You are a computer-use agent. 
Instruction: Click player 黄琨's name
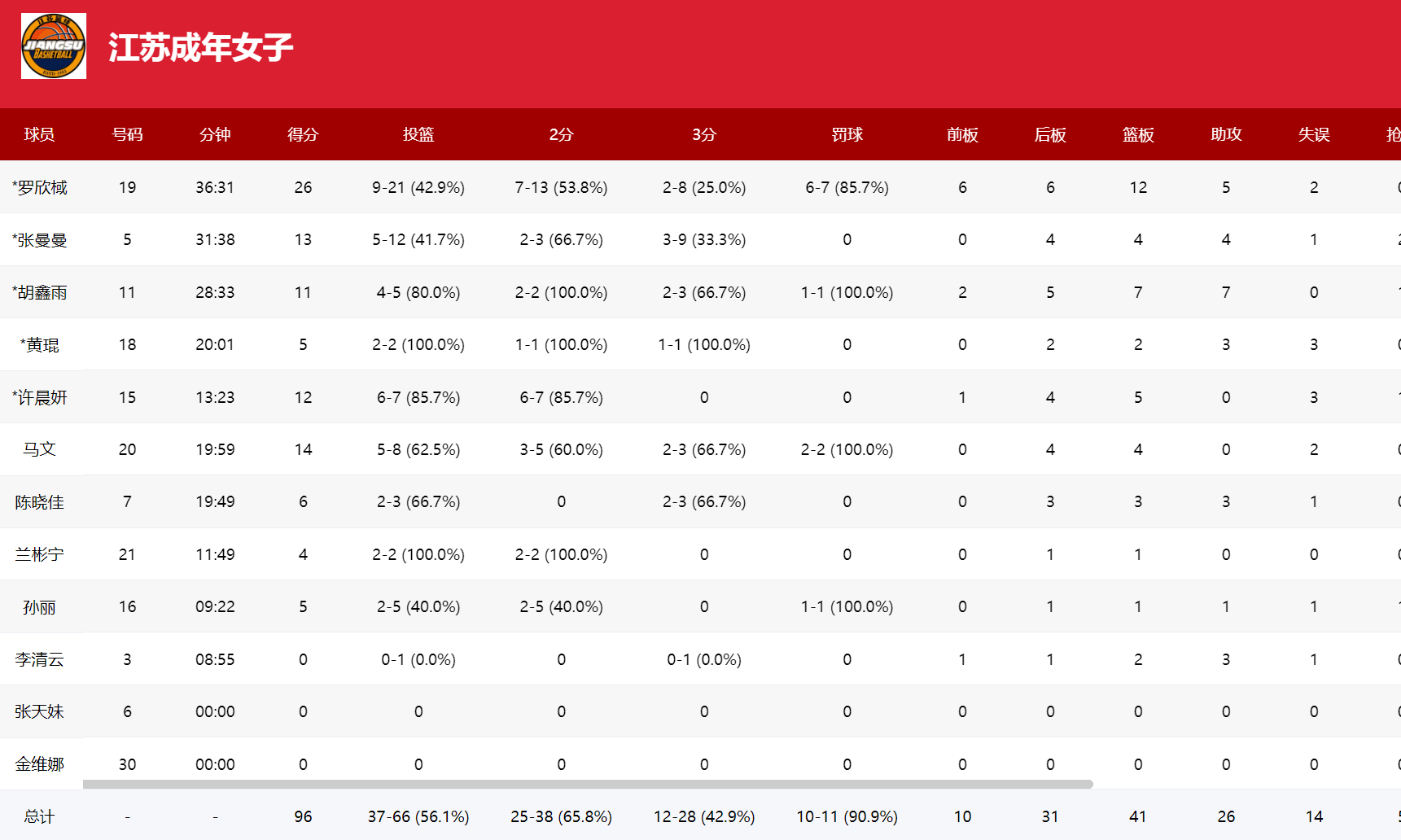tap(41, 345)
